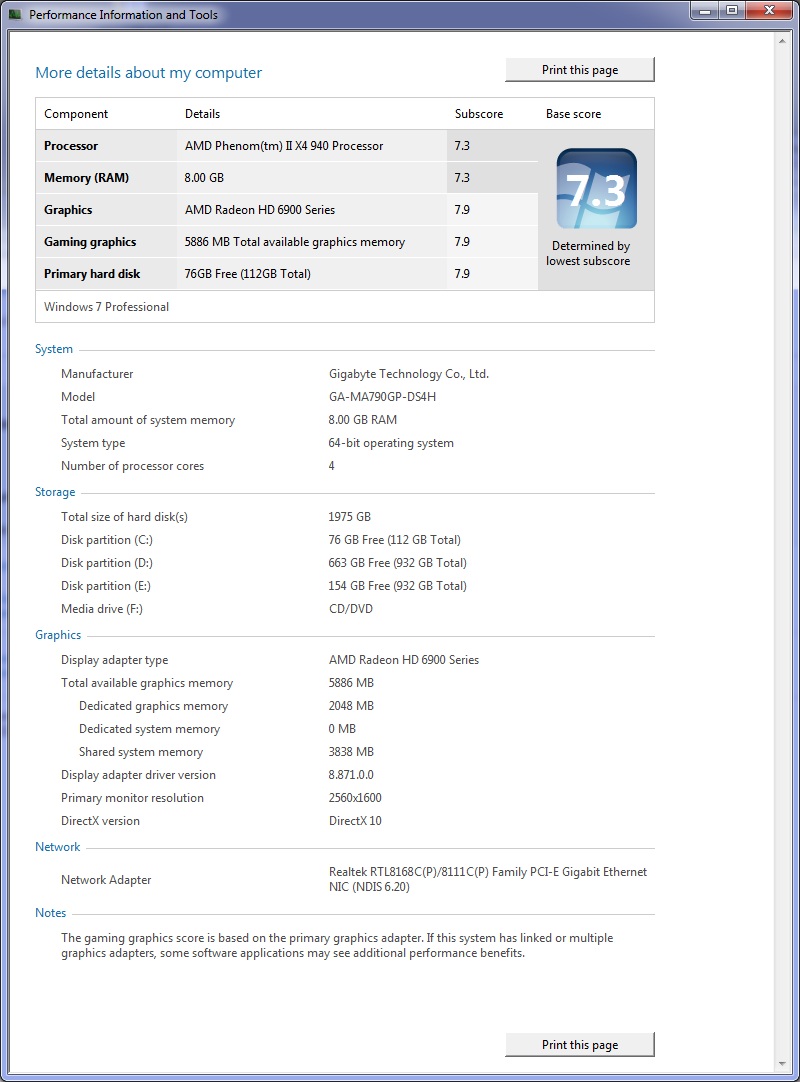Screen dimensions: 800x1082
Task: Click AMD Phenom(tm) II X4 940 Processor text
Action: coord(284,146)
